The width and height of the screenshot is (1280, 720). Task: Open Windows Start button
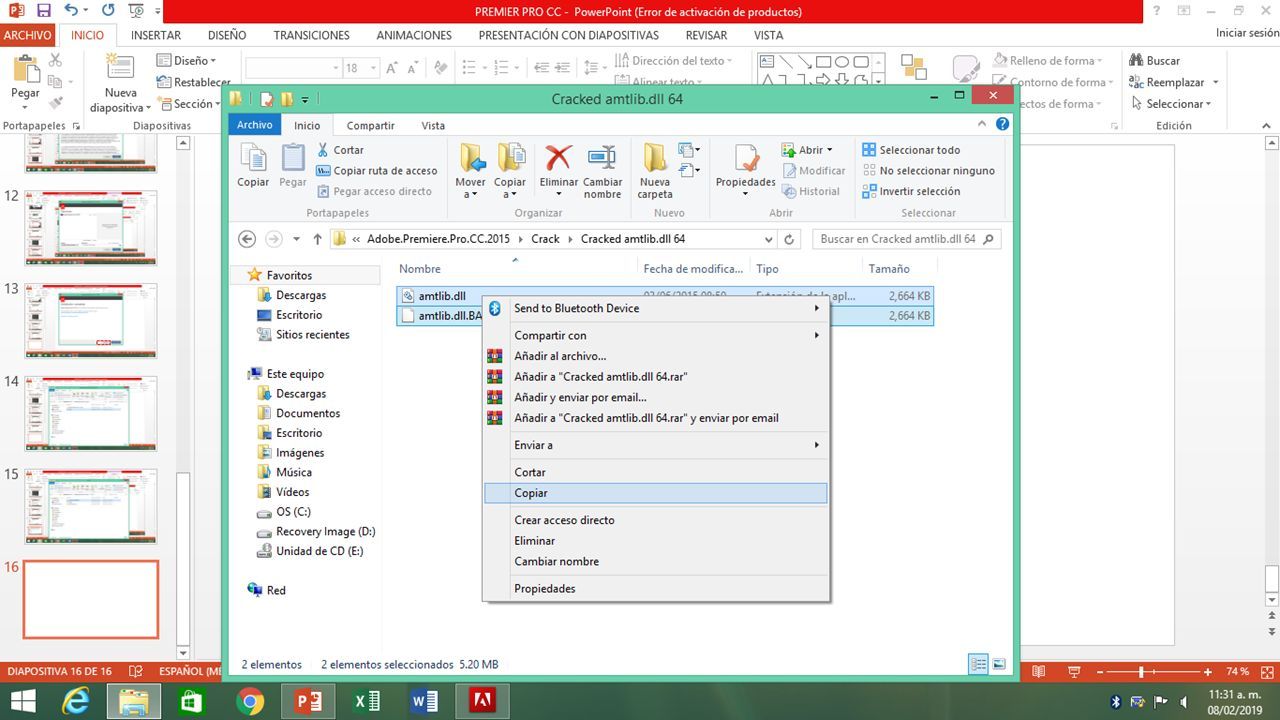point(22,701)
